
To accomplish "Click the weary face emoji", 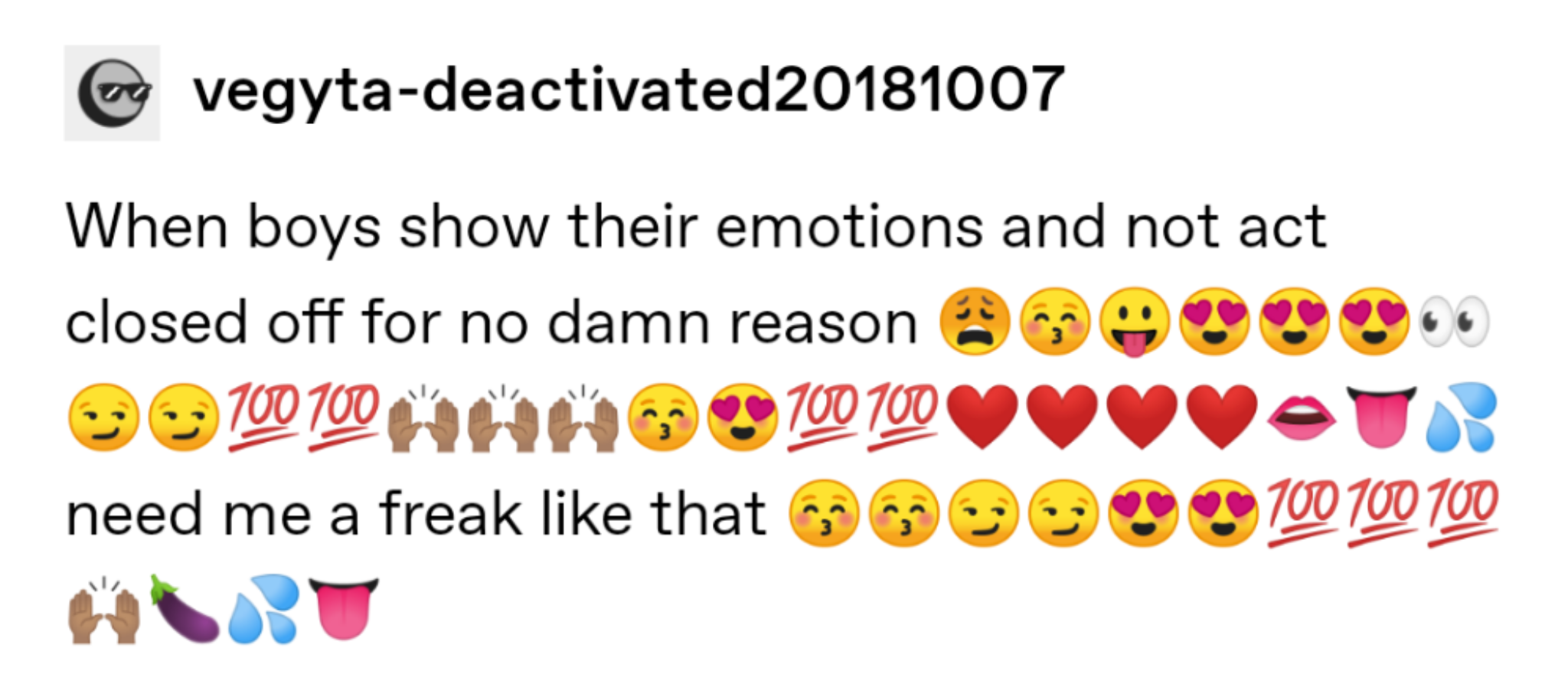I will coord(975,322).
